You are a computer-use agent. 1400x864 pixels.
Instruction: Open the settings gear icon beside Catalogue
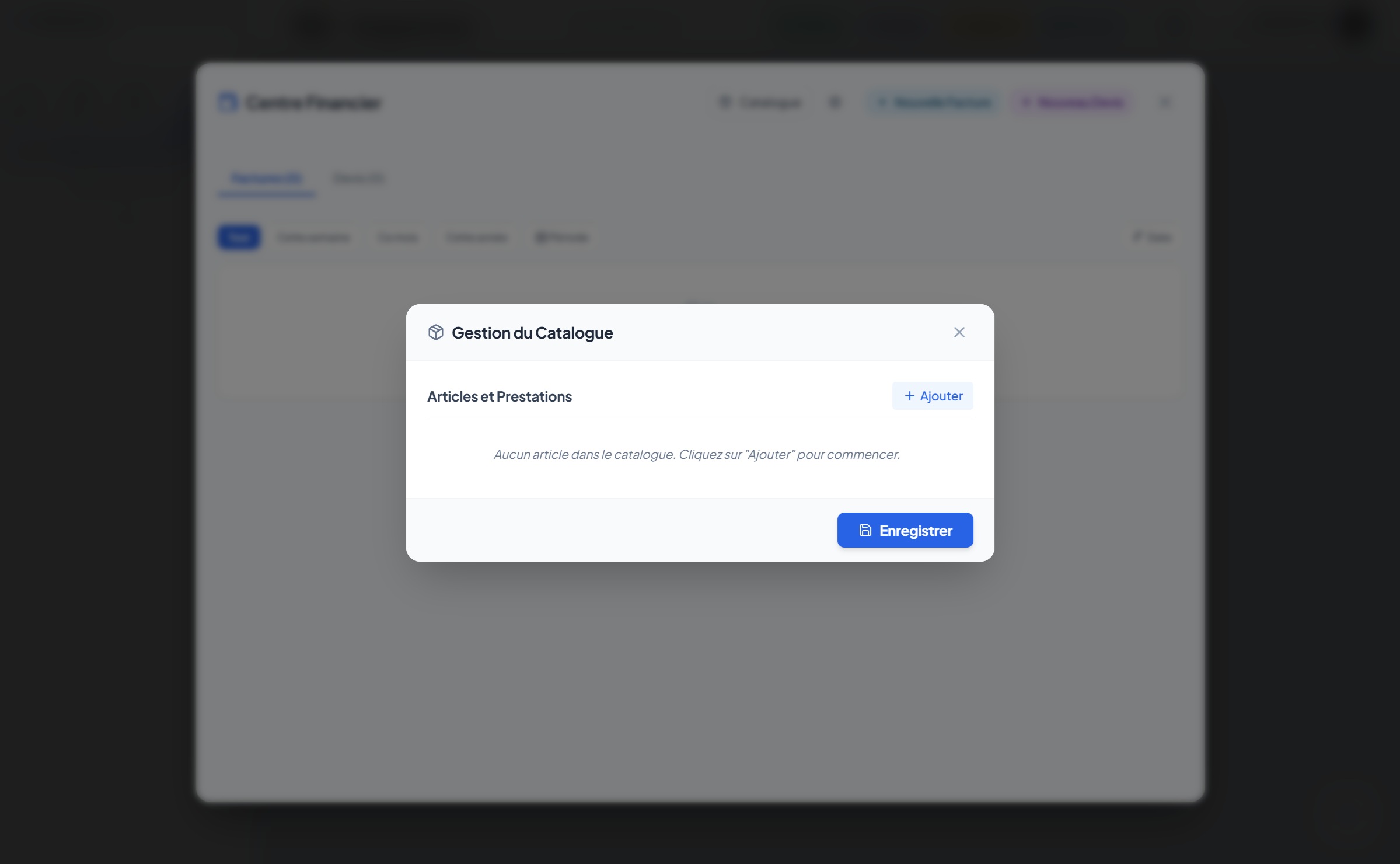point(835,103)
